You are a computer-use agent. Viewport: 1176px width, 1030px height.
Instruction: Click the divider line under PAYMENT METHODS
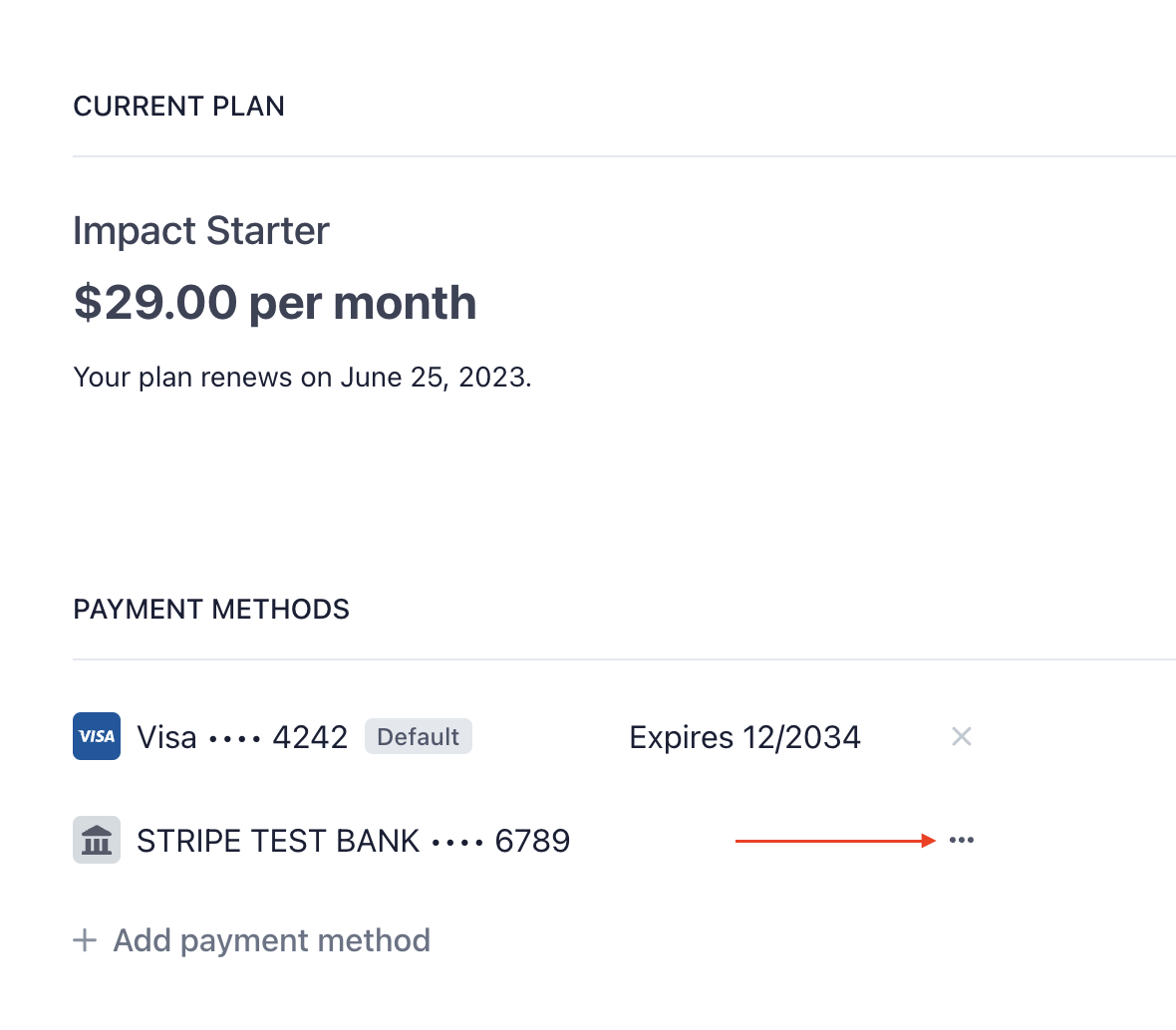coord(624,658)
